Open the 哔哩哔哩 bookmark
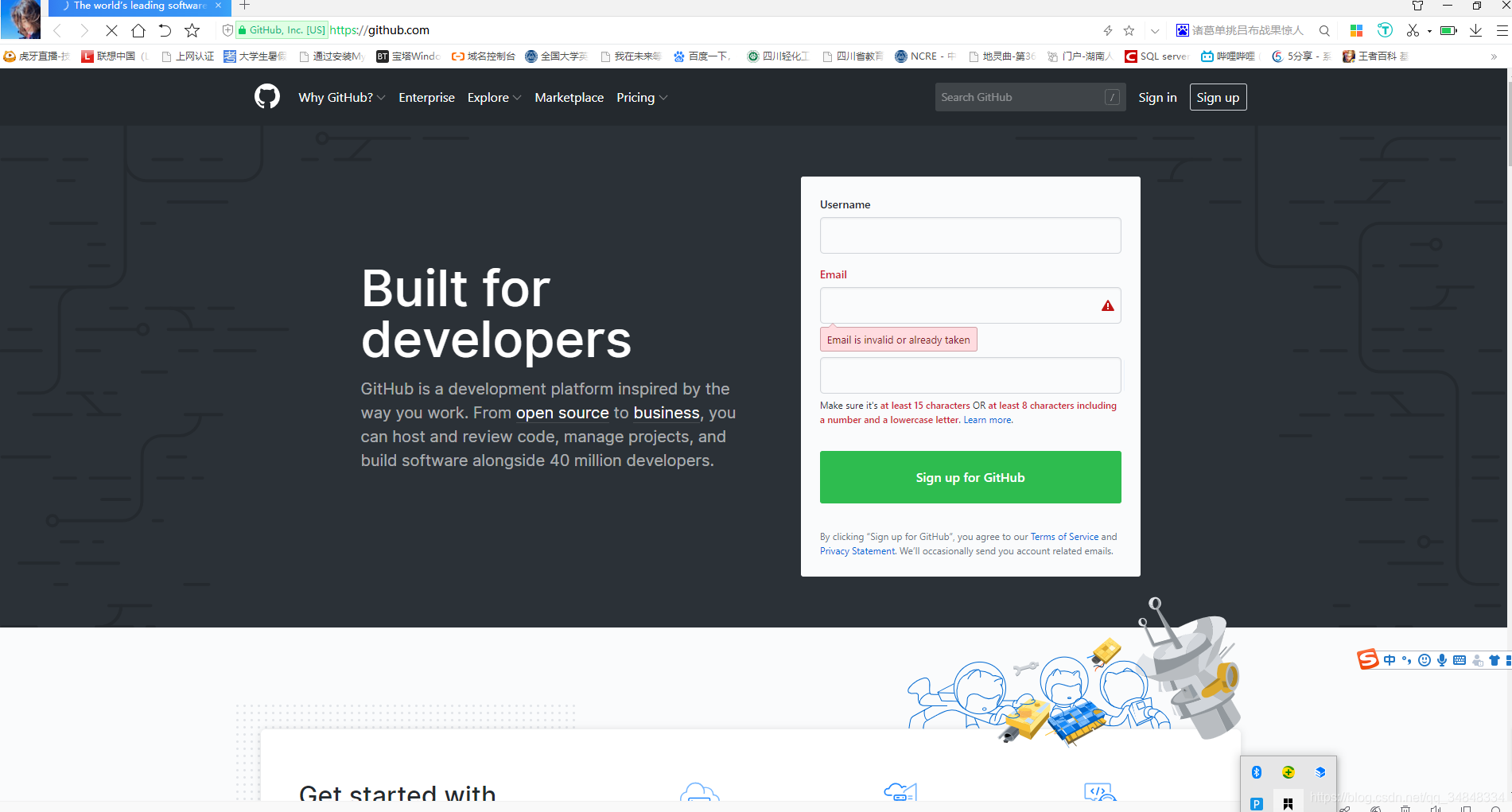This screenshot has height=812, width=1512. 1228,56
